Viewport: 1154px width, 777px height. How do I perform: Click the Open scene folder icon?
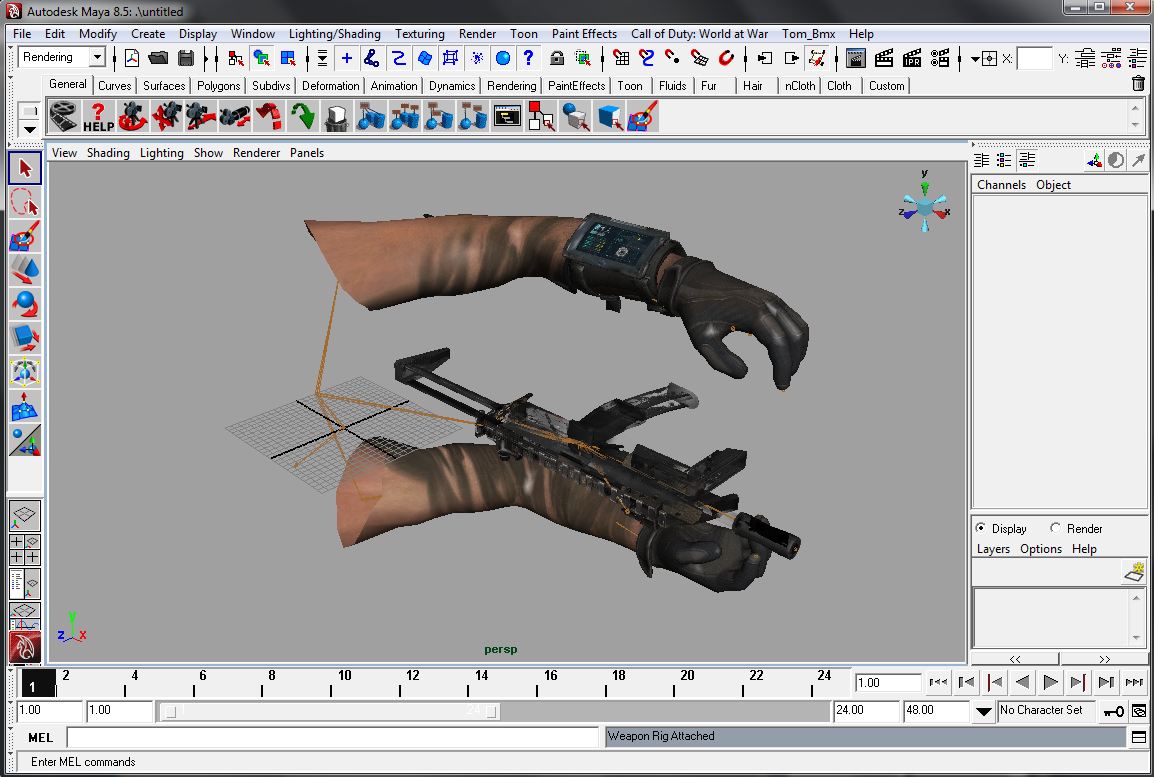[158, 58]
